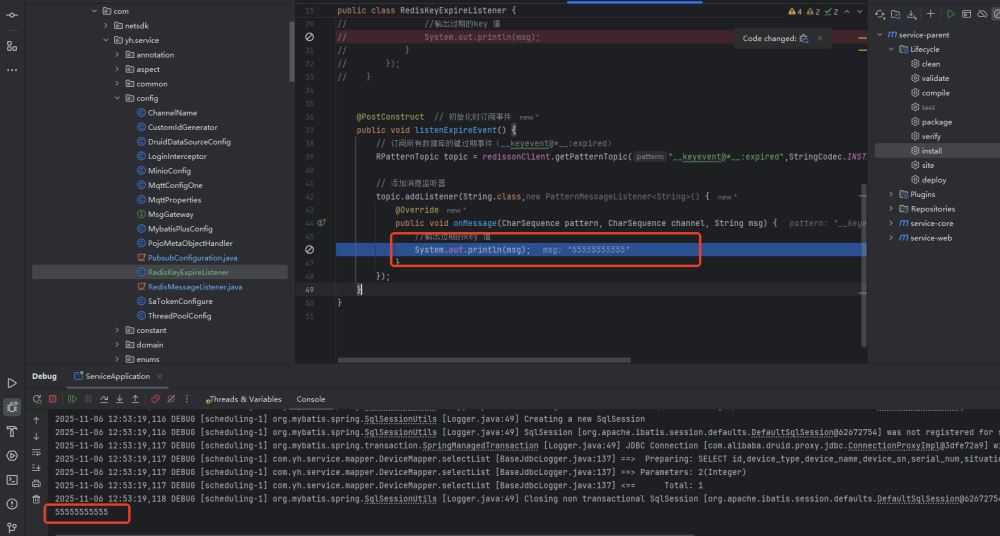The height and width of the screenshot is (536, 1000).
Task: Run Maven install lifecycle goal
Action: [931, 151]
